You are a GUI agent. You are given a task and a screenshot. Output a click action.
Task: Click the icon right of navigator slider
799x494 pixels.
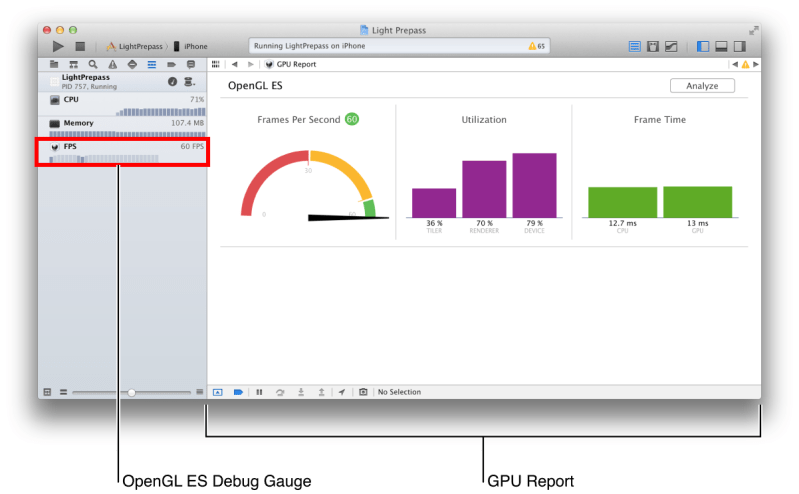click(x=200, y=392)
